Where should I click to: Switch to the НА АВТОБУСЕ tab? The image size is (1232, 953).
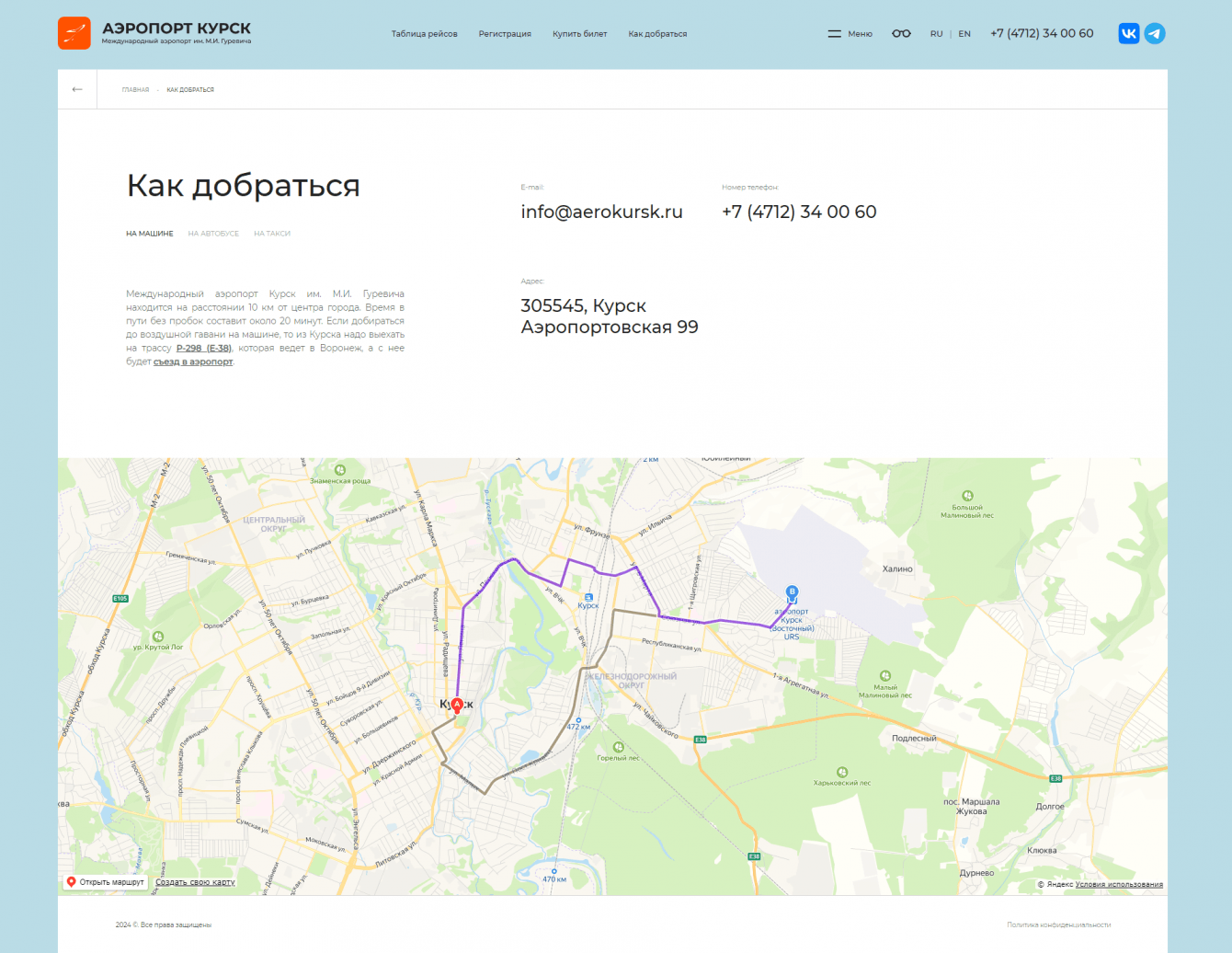tap(213, 234)
